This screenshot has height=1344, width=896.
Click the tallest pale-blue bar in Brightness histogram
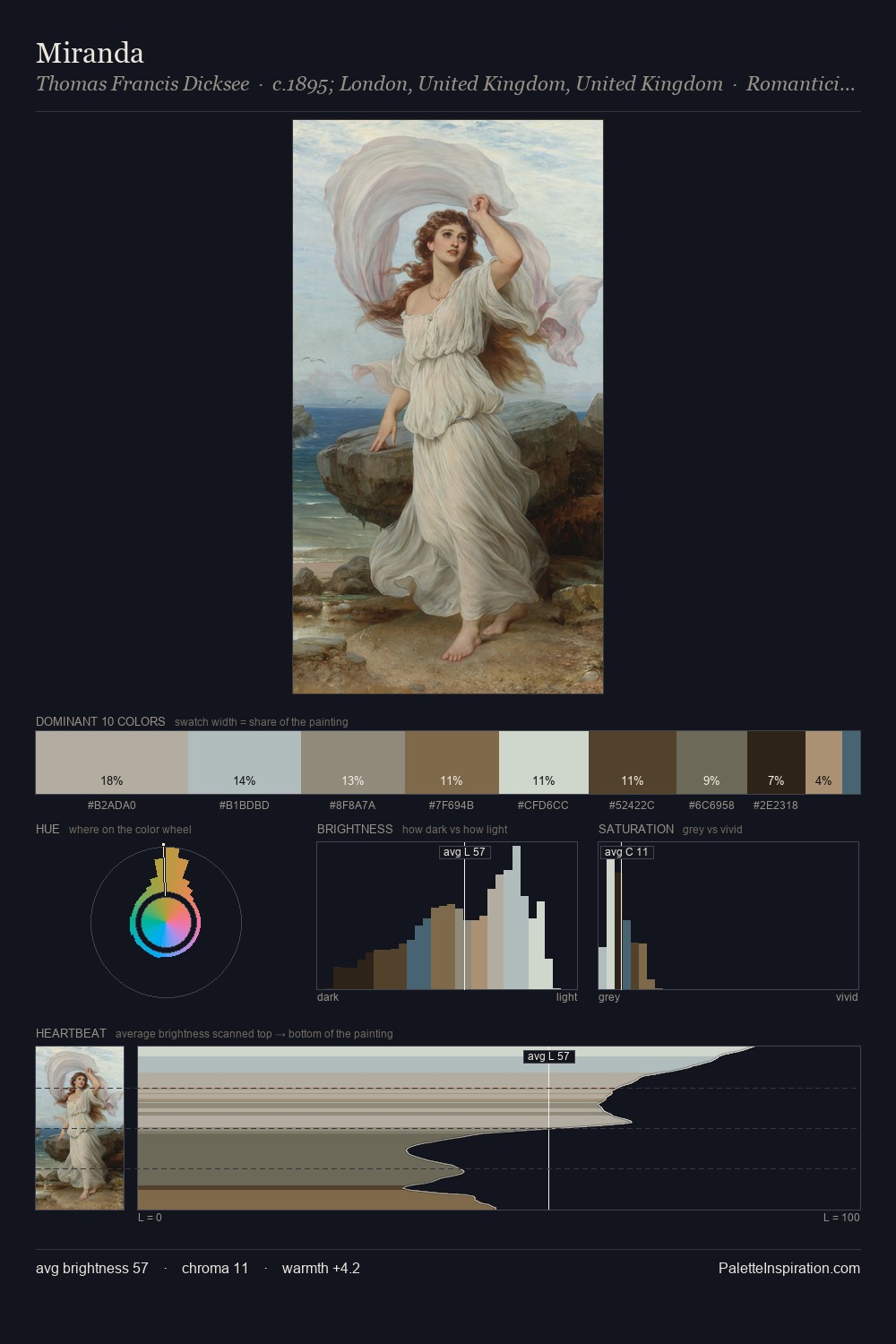(516, 918)
